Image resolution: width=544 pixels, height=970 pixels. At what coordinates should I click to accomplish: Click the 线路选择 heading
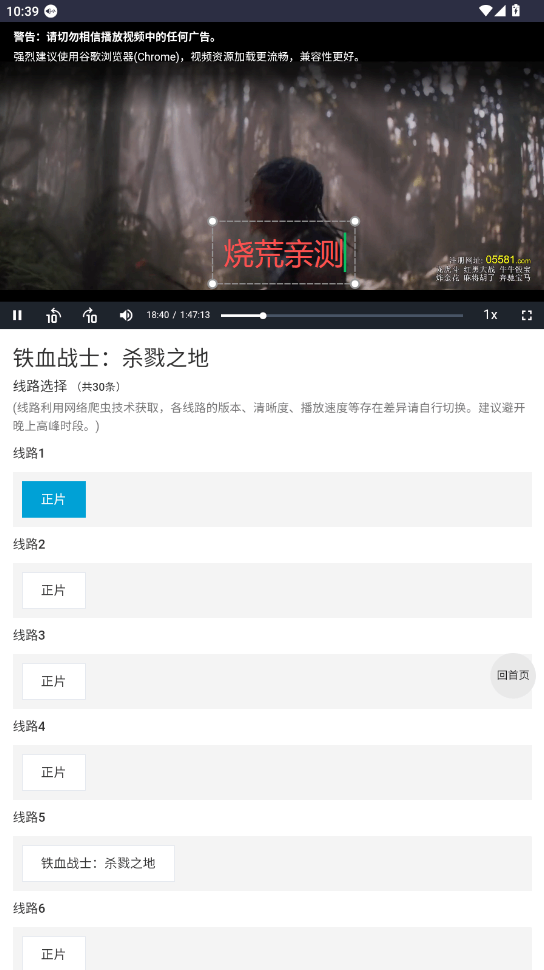click(x=40, y=387)
